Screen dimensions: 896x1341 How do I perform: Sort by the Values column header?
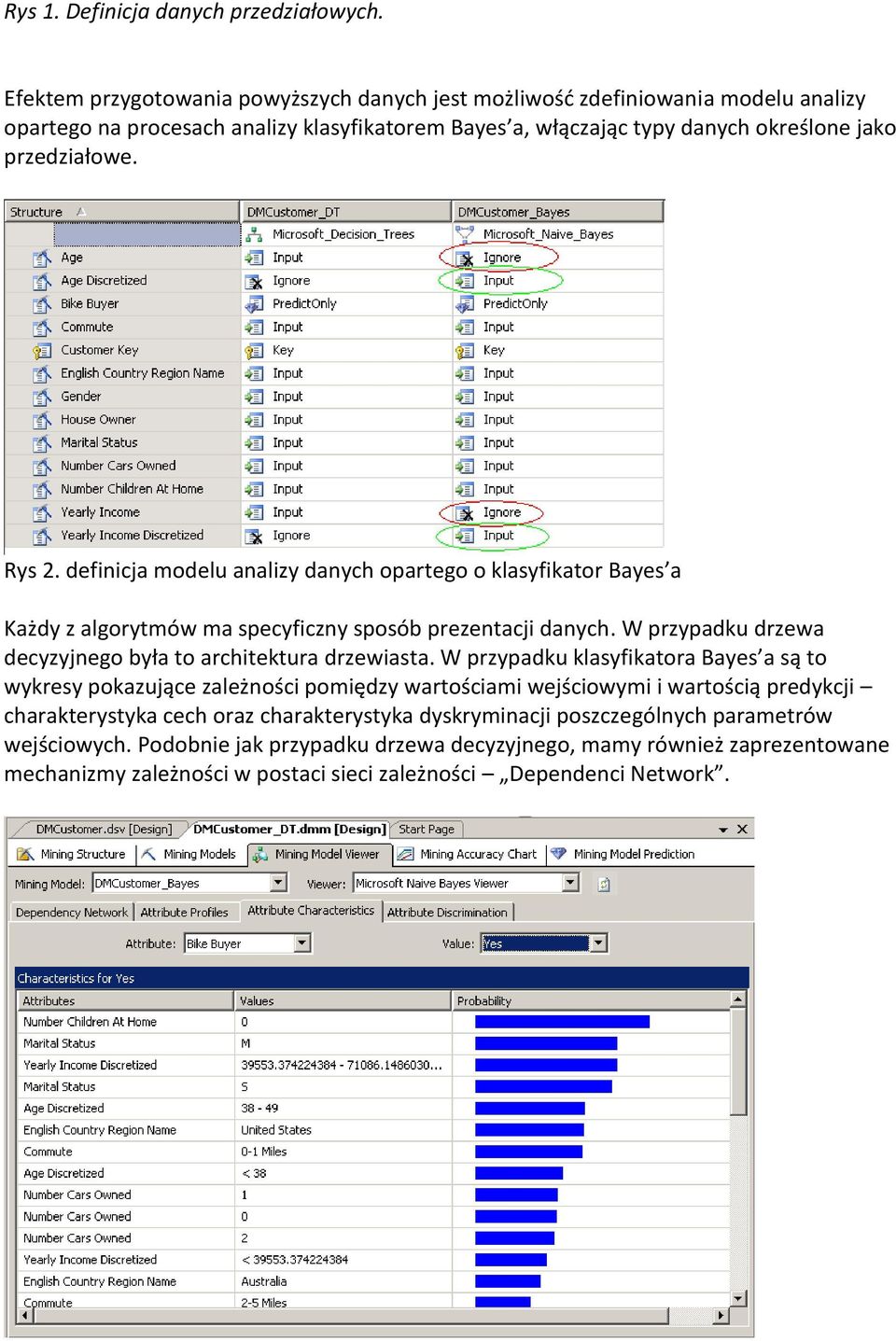pyautogui.click(x=343, y=1000)
